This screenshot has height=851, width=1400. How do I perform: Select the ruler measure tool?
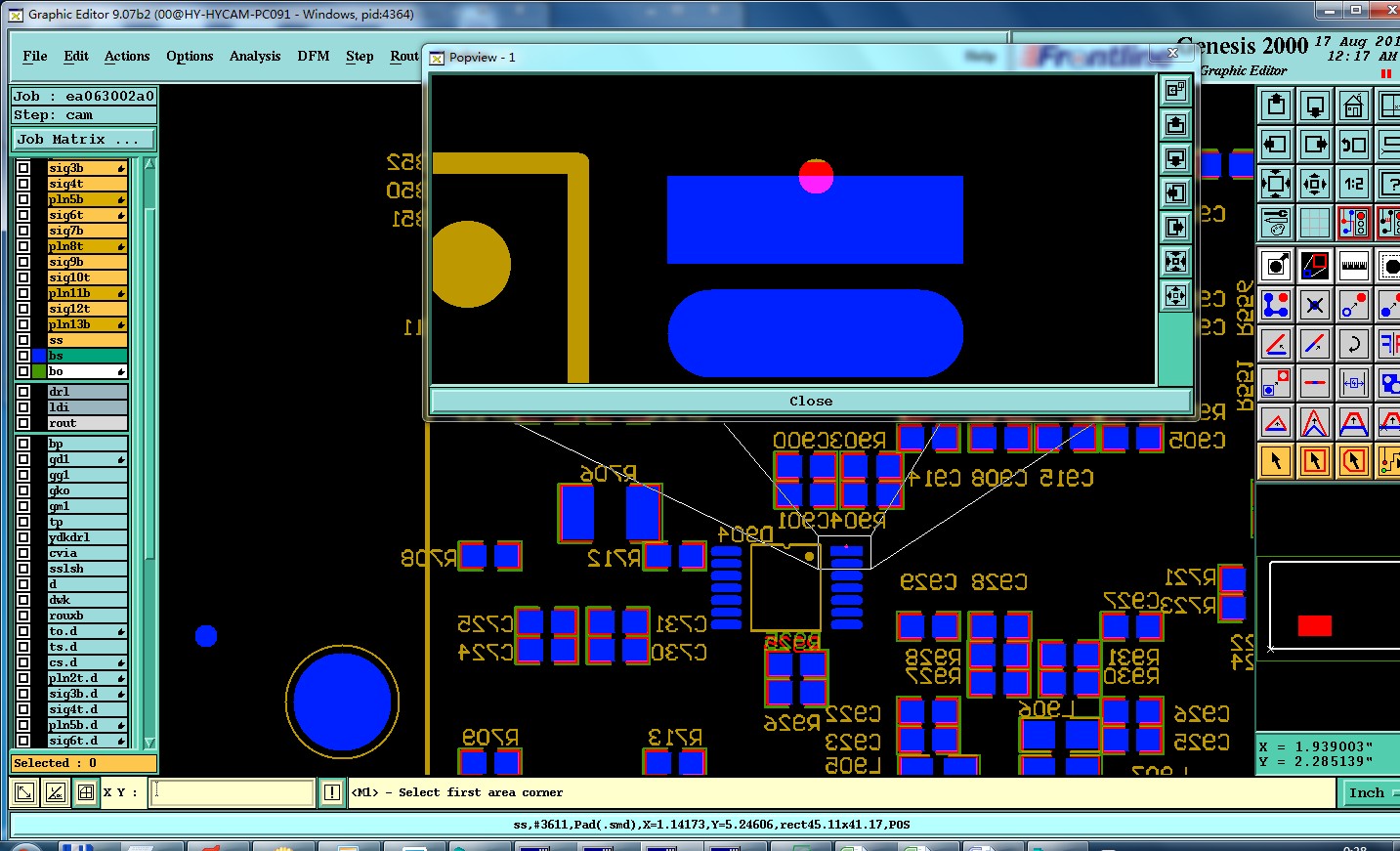(1354, 266)
